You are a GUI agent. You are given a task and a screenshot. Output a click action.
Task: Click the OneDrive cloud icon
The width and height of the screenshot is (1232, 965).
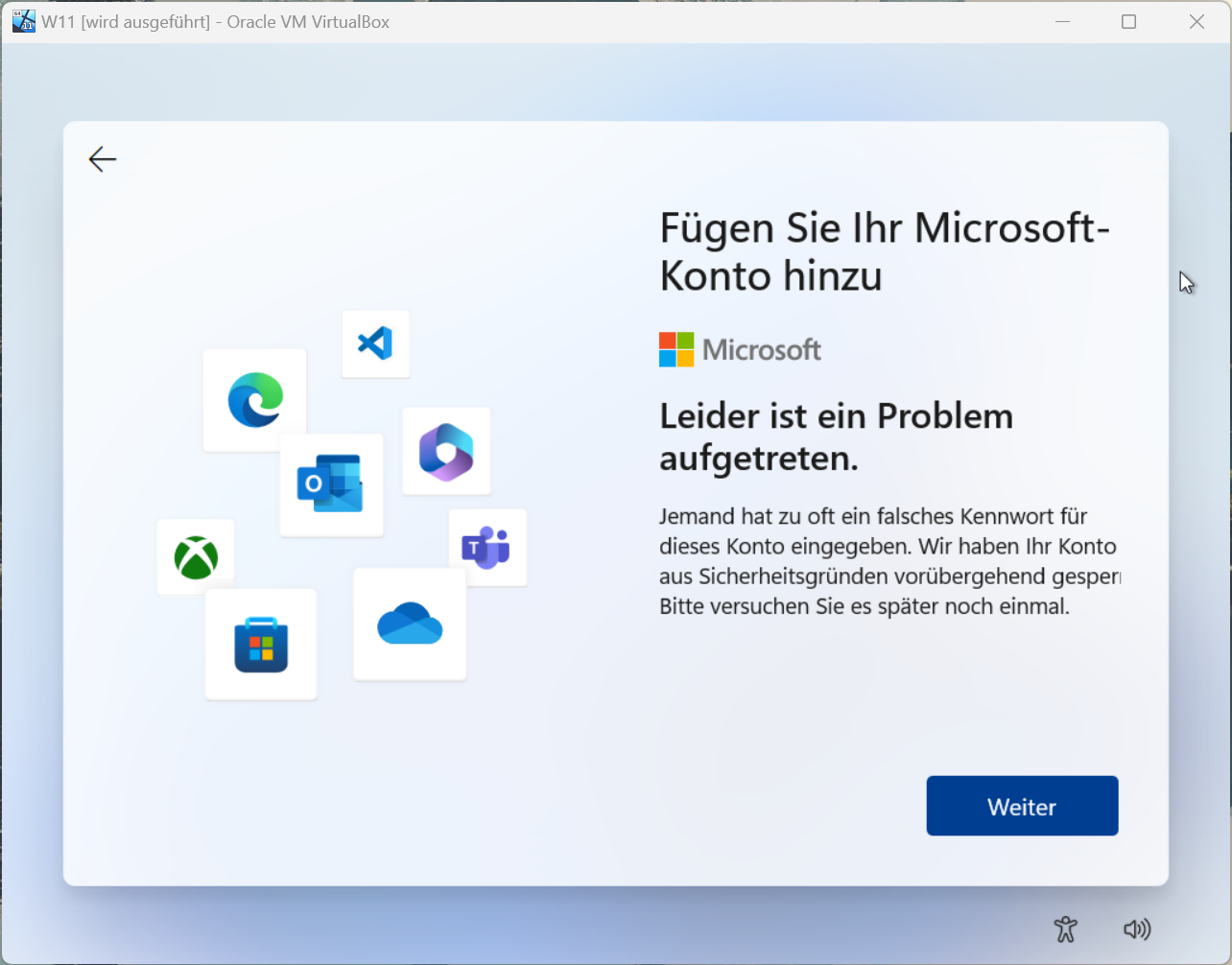tap(410, 624)
